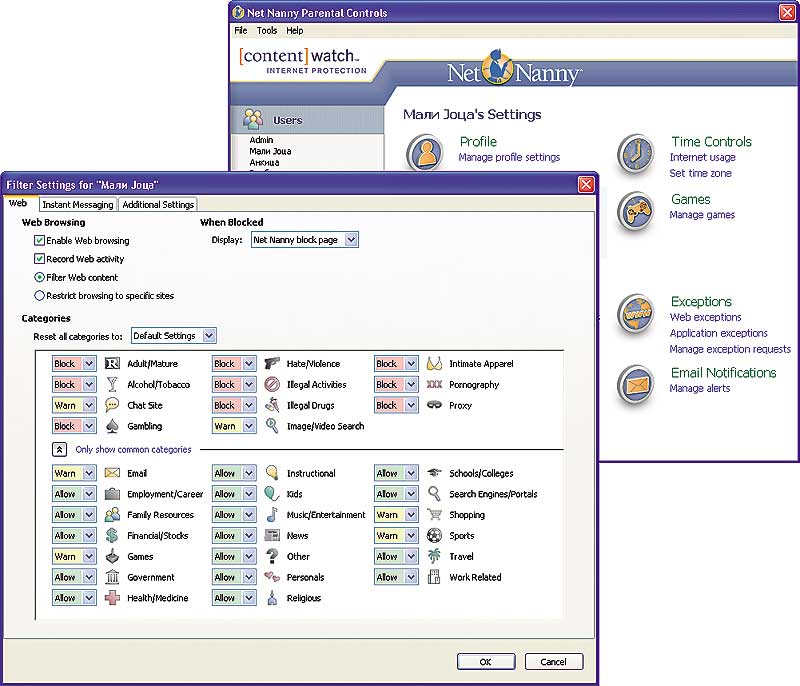Switch to the Instant Messaging tab
This screenshot has width=800, height=686.
(78, 205)
